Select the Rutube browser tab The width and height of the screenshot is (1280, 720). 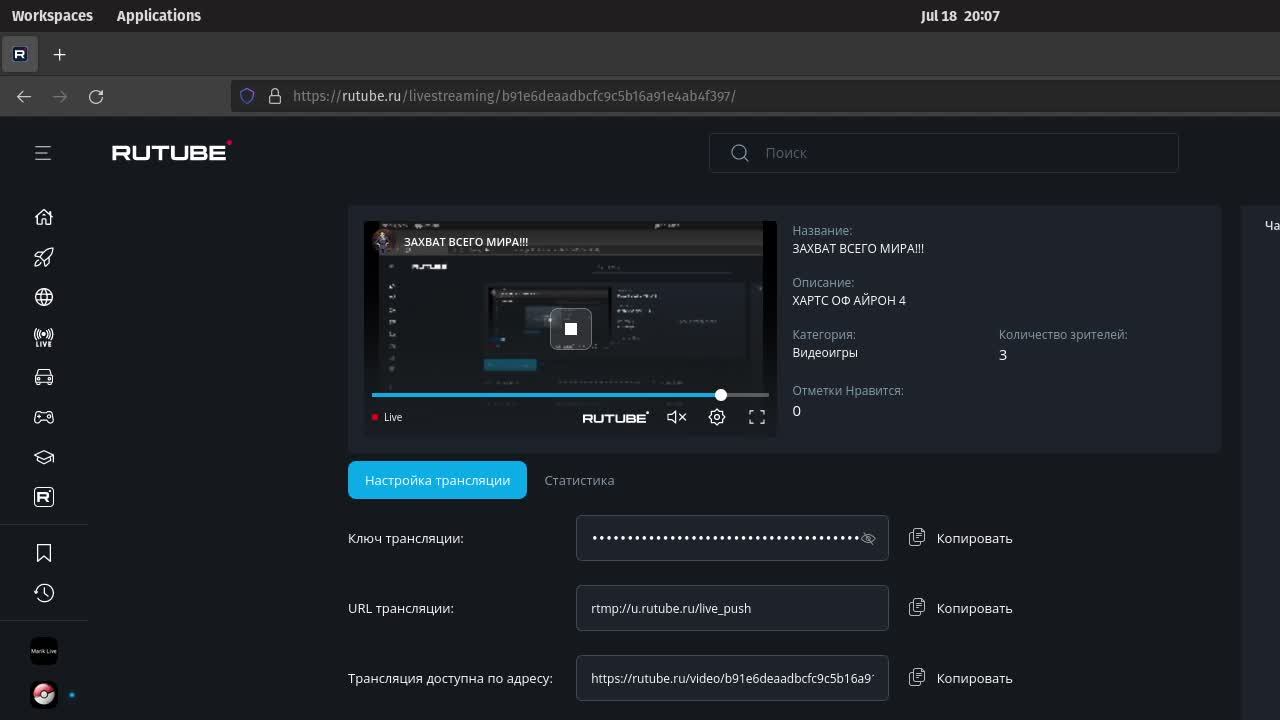20,54
